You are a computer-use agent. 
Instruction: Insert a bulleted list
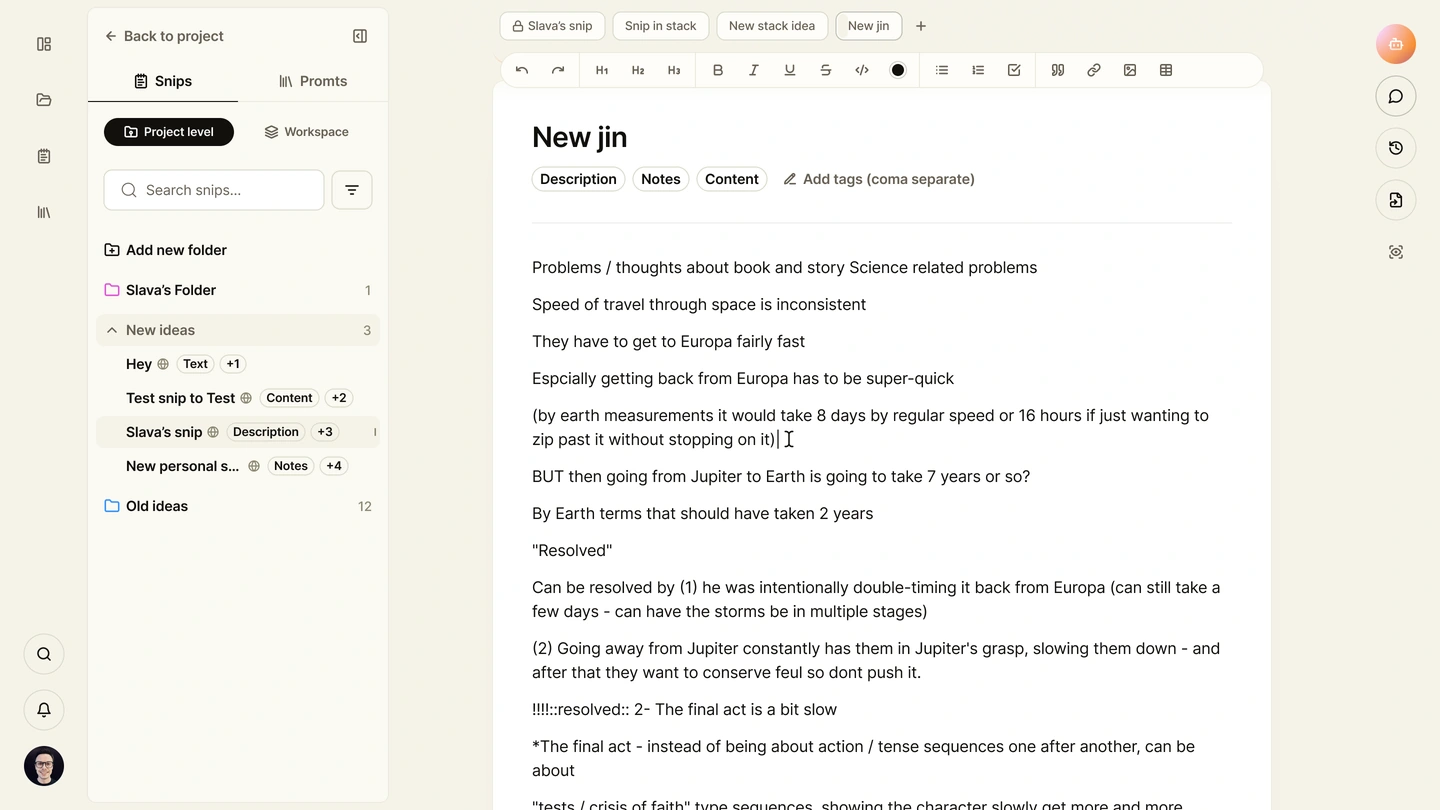pyautogui.click(x=942, y=70)
